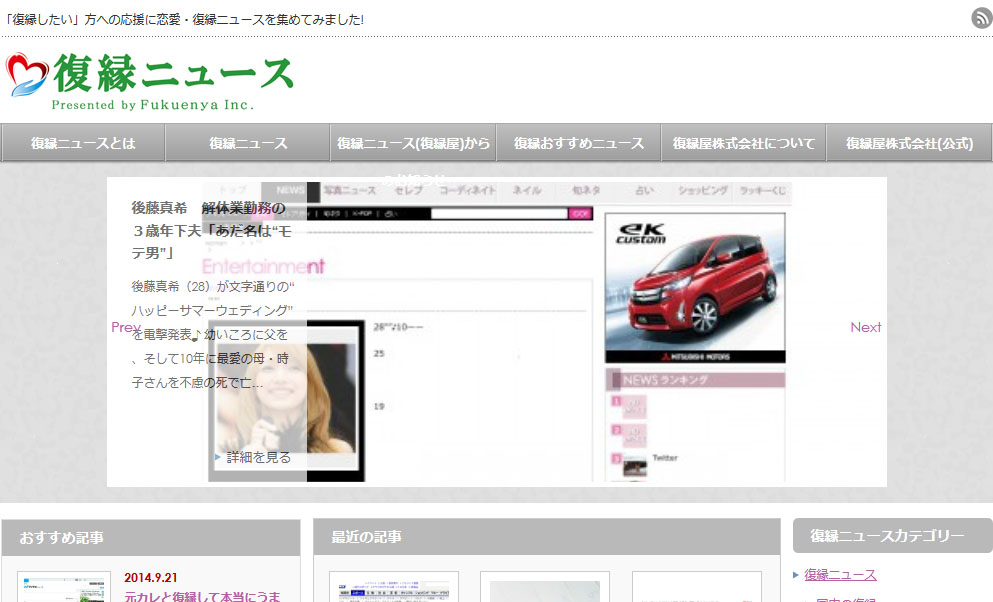Select the 復縁ニュース navigation tab

248,143
